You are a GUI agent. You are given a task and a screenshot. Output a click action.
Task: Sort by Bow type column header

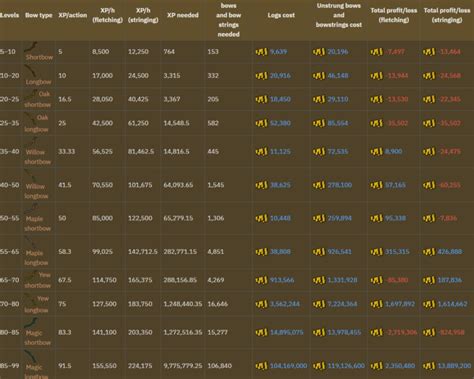point(39,15)
